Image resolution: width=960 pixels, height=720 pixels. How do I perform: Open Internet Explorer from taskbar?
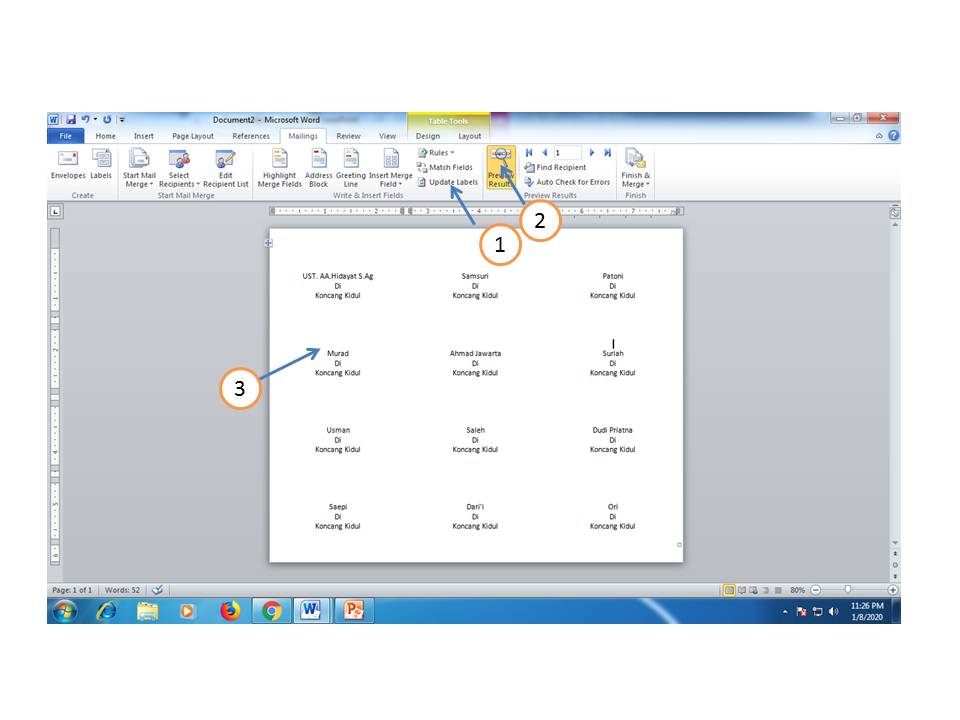(x=107, y=611)
